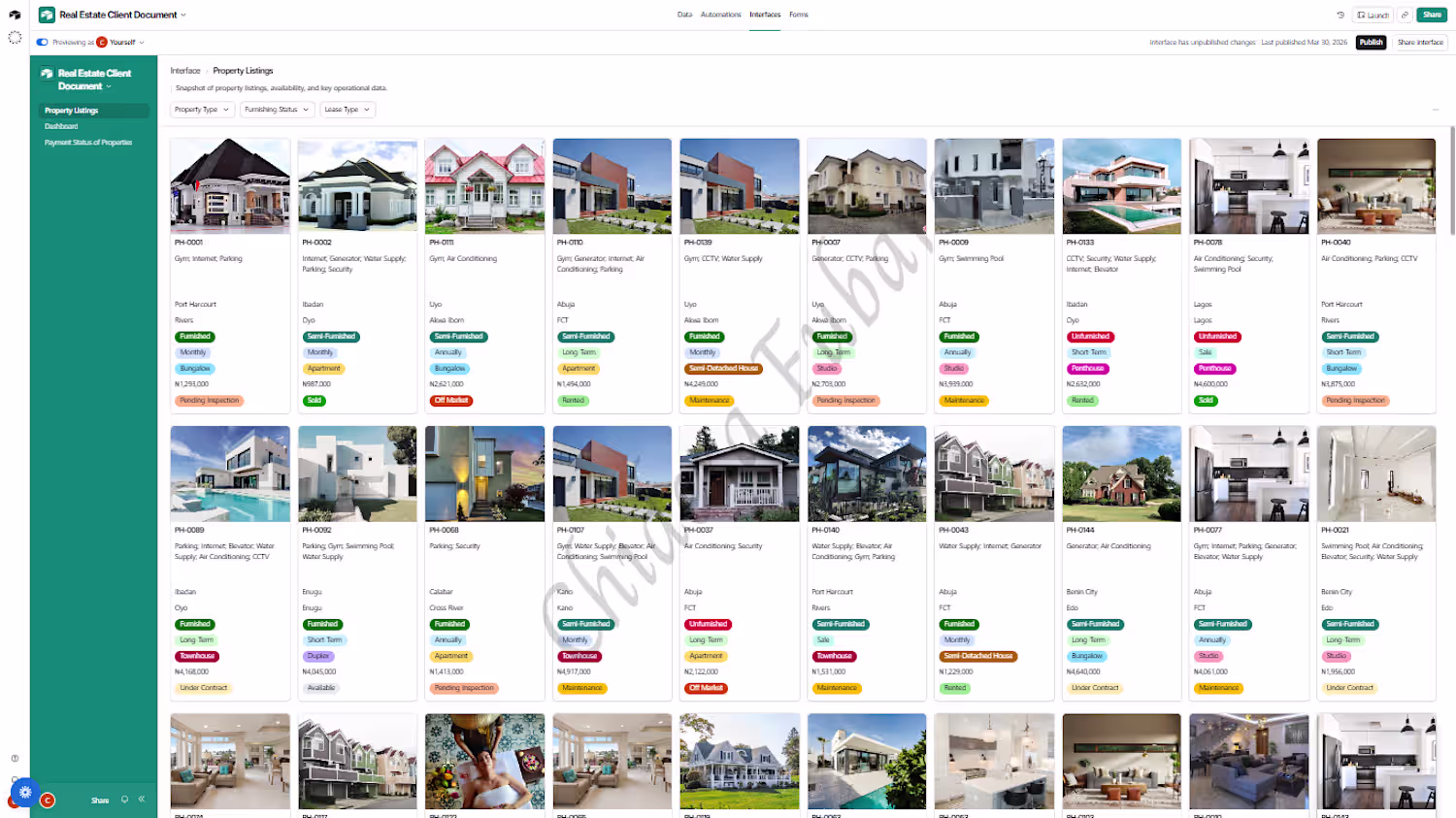Click the blue gear floating button
1456x818 pixels.
point(25,792)
